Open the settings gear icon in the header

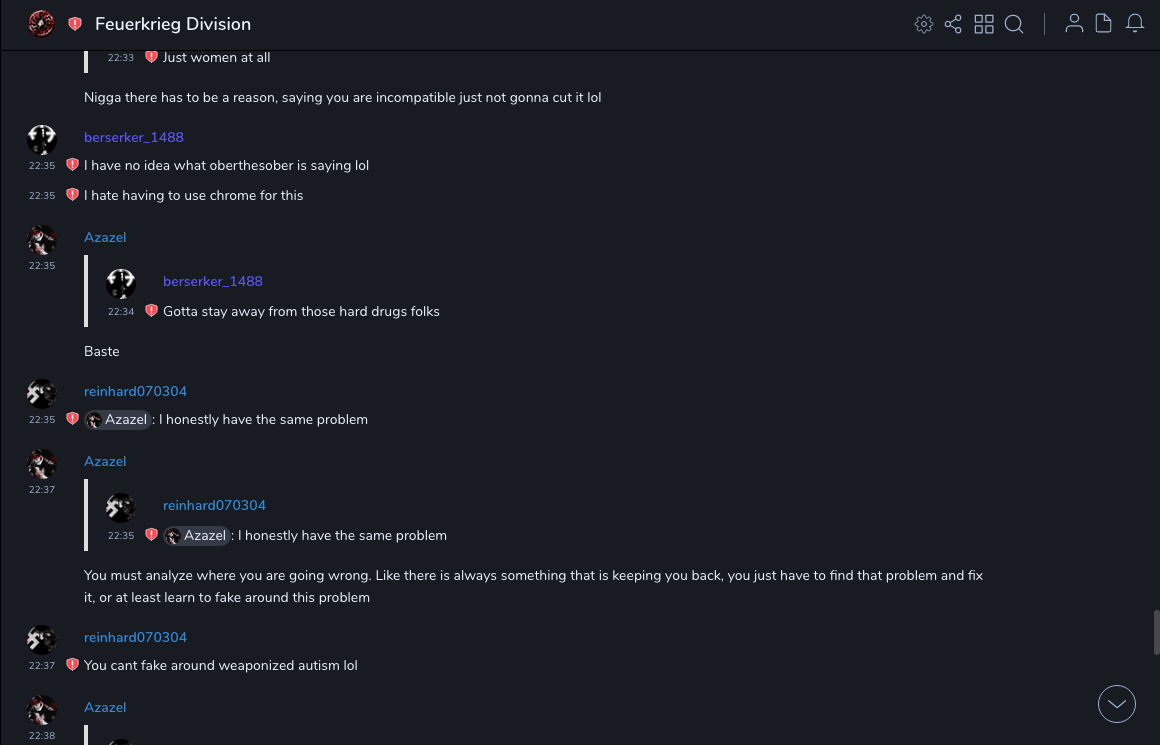924,24
